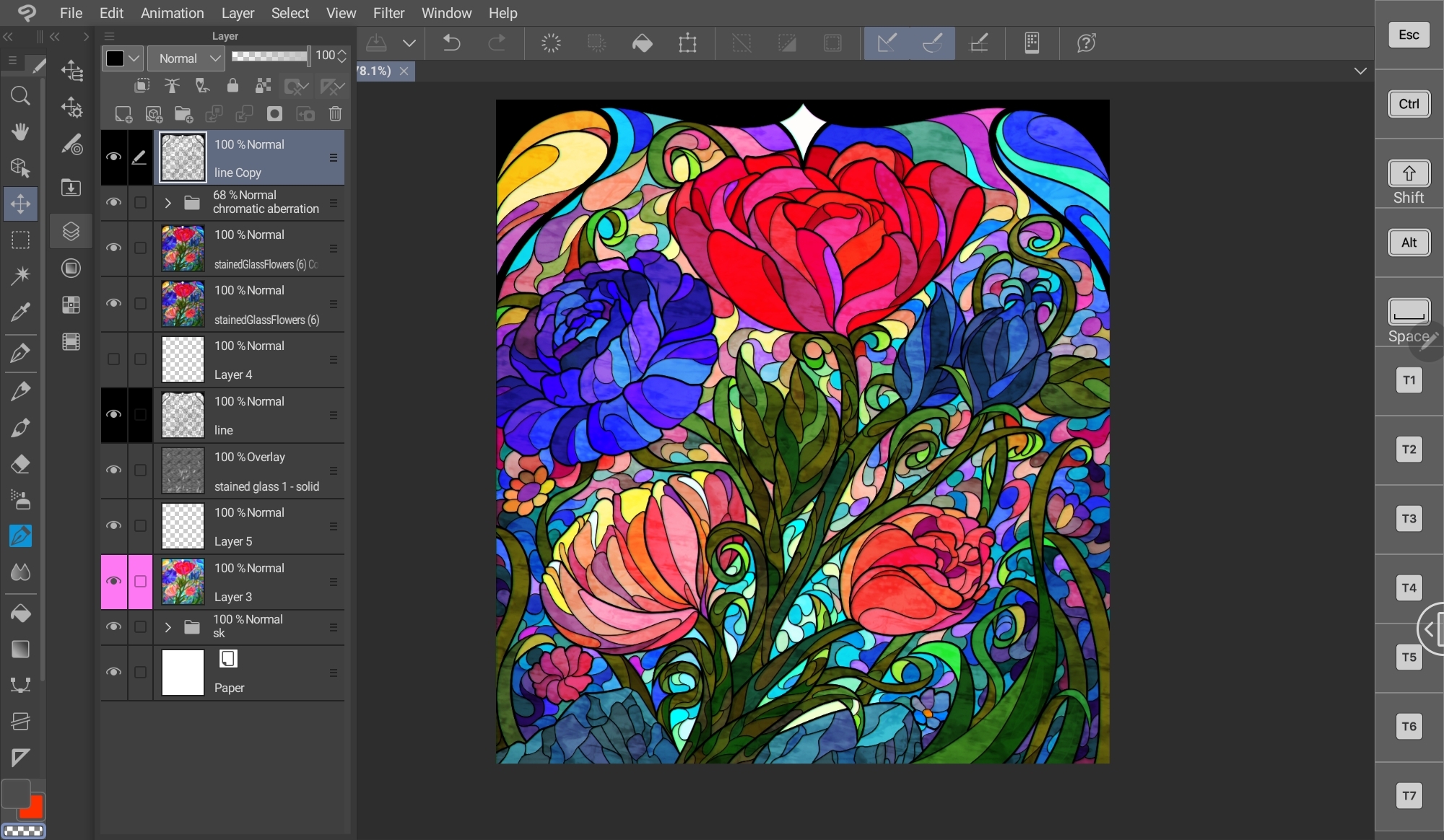Select the Fill bucket tool
Image resolution: width=1444 pixels, height=840 pixels.
coord(20,613)
